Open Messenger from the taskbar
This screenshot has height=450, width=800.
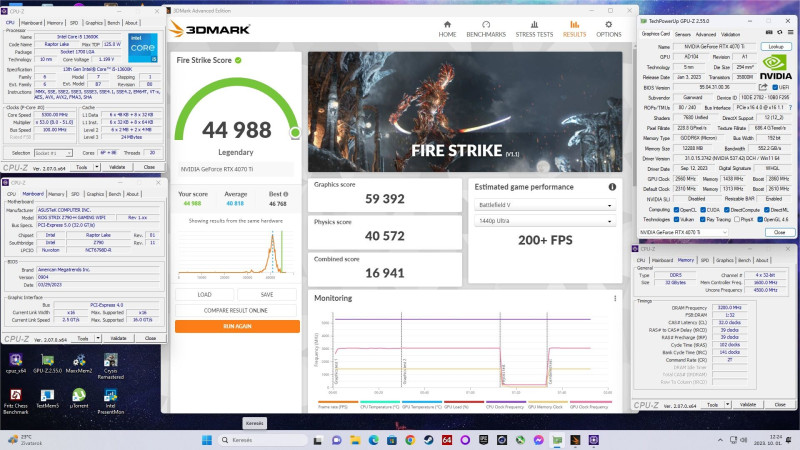539,440
